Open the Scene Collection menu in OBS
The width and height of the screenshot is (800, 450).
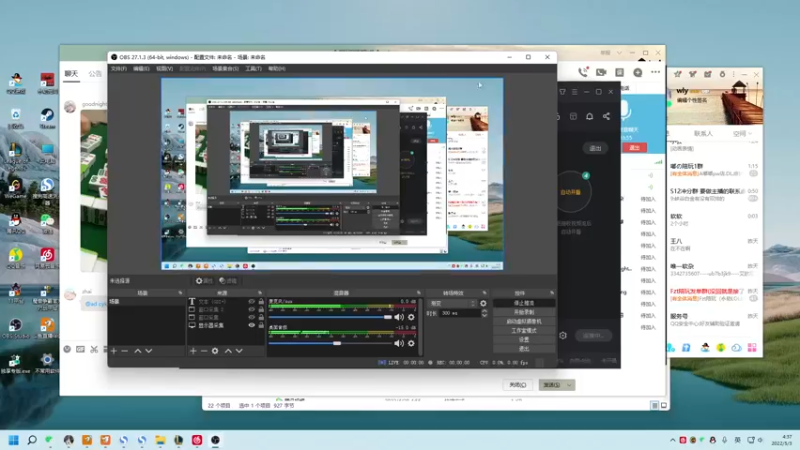click(226, 68)
